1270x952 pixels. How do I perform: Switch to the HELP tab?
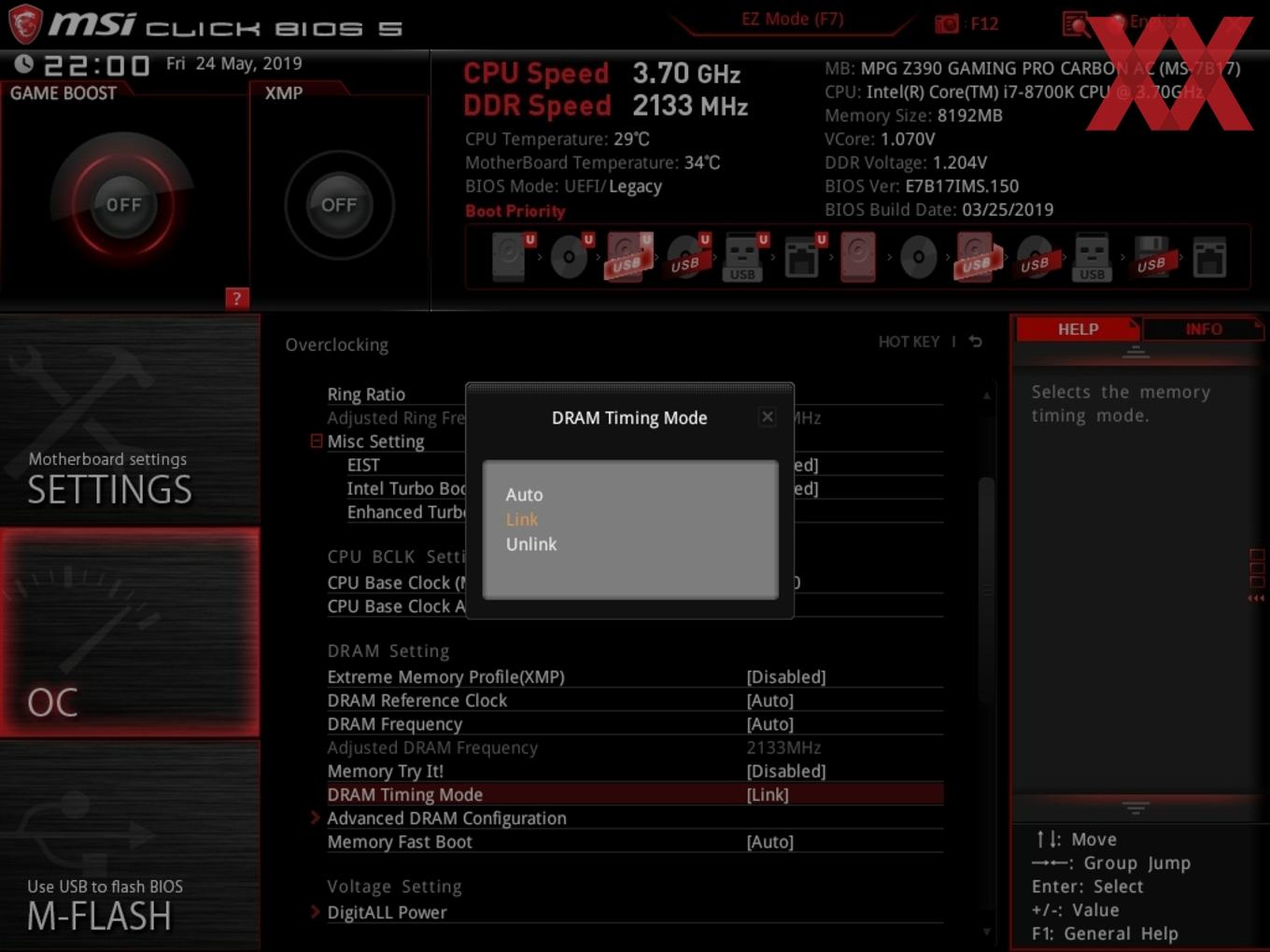click(x=1078, y=329)
